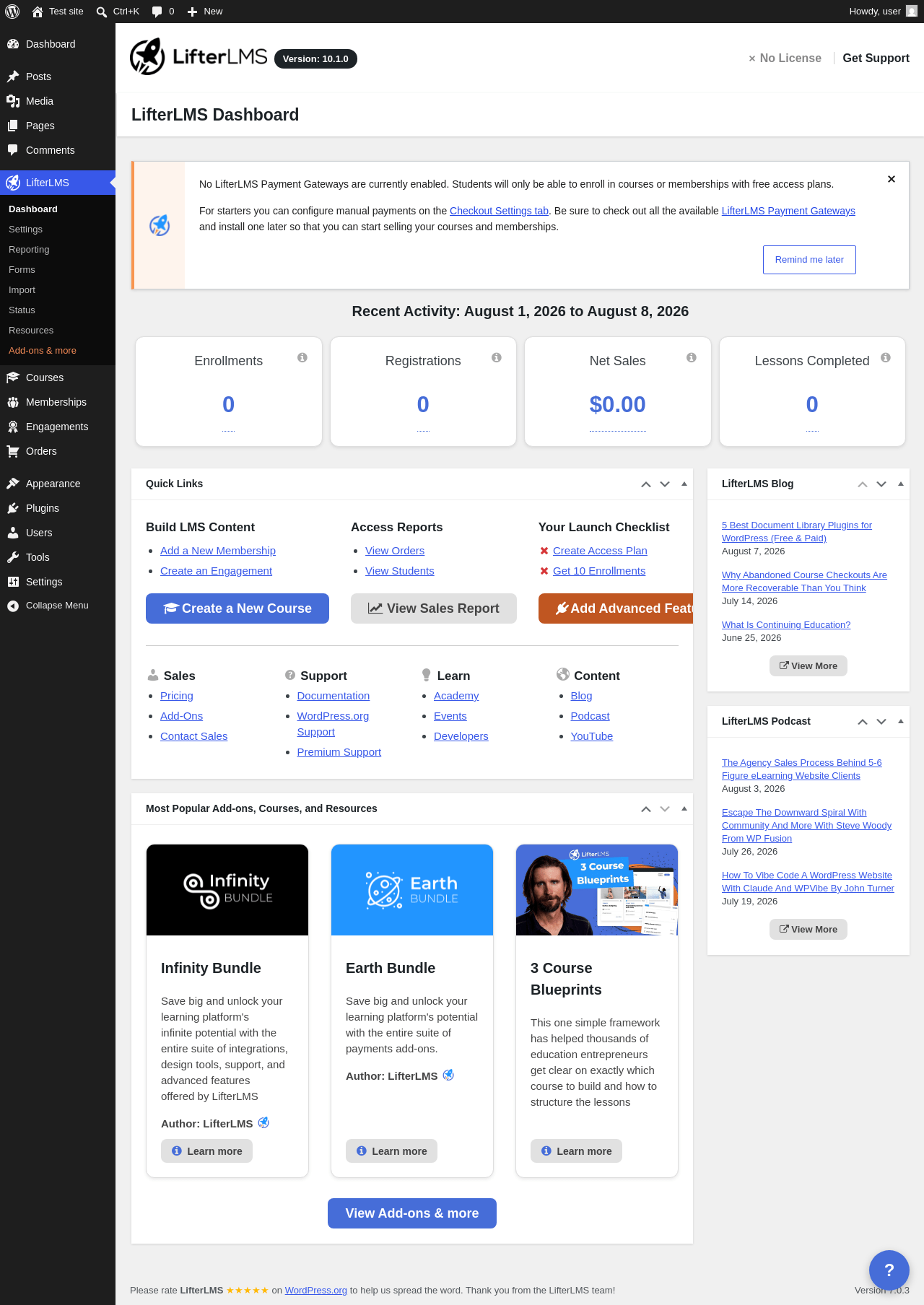Click the New content plus icon
The image size is (924, 1305).
(x=192, y=12)
